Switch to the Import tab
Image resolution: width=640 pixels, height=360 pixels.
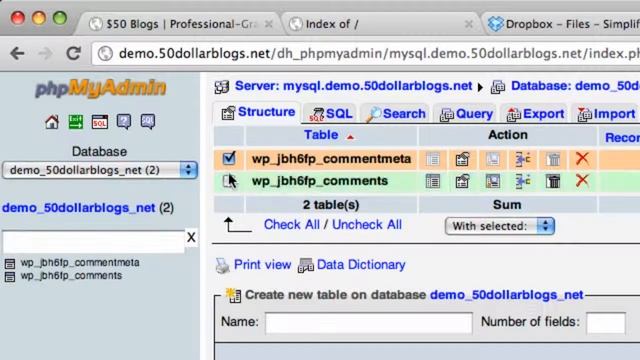click(x=607, y=113)
